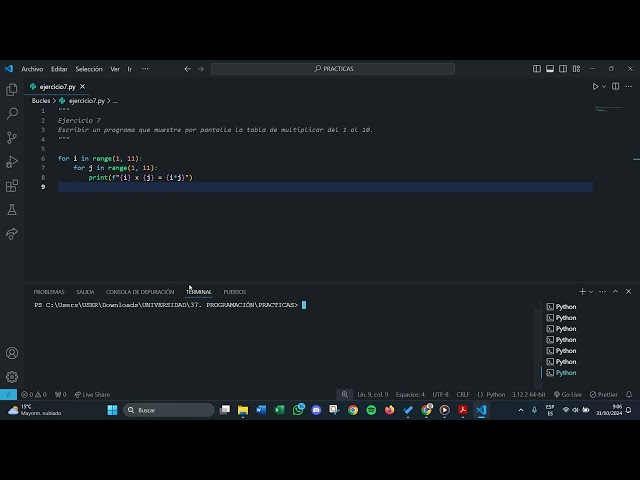Customize layout icon in title bar

(x=576, y=69)
